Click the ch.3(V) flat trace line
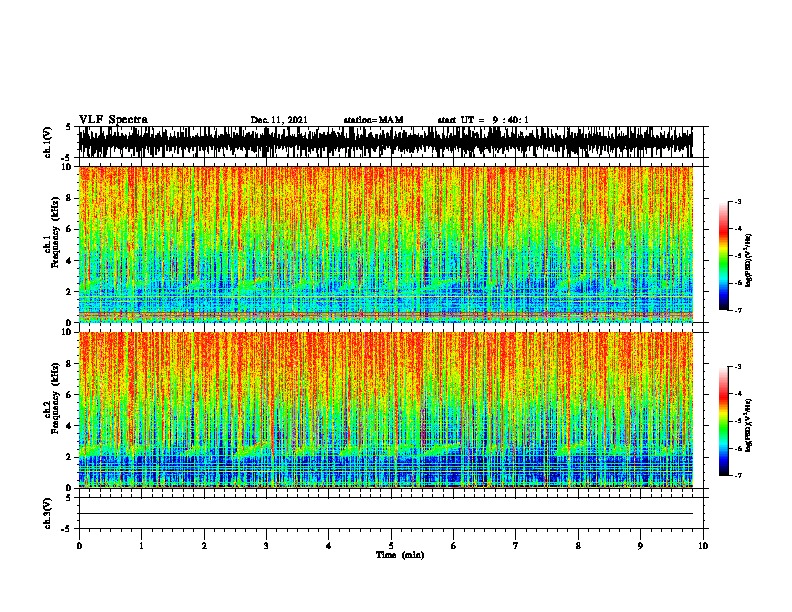 pos(386,514)
